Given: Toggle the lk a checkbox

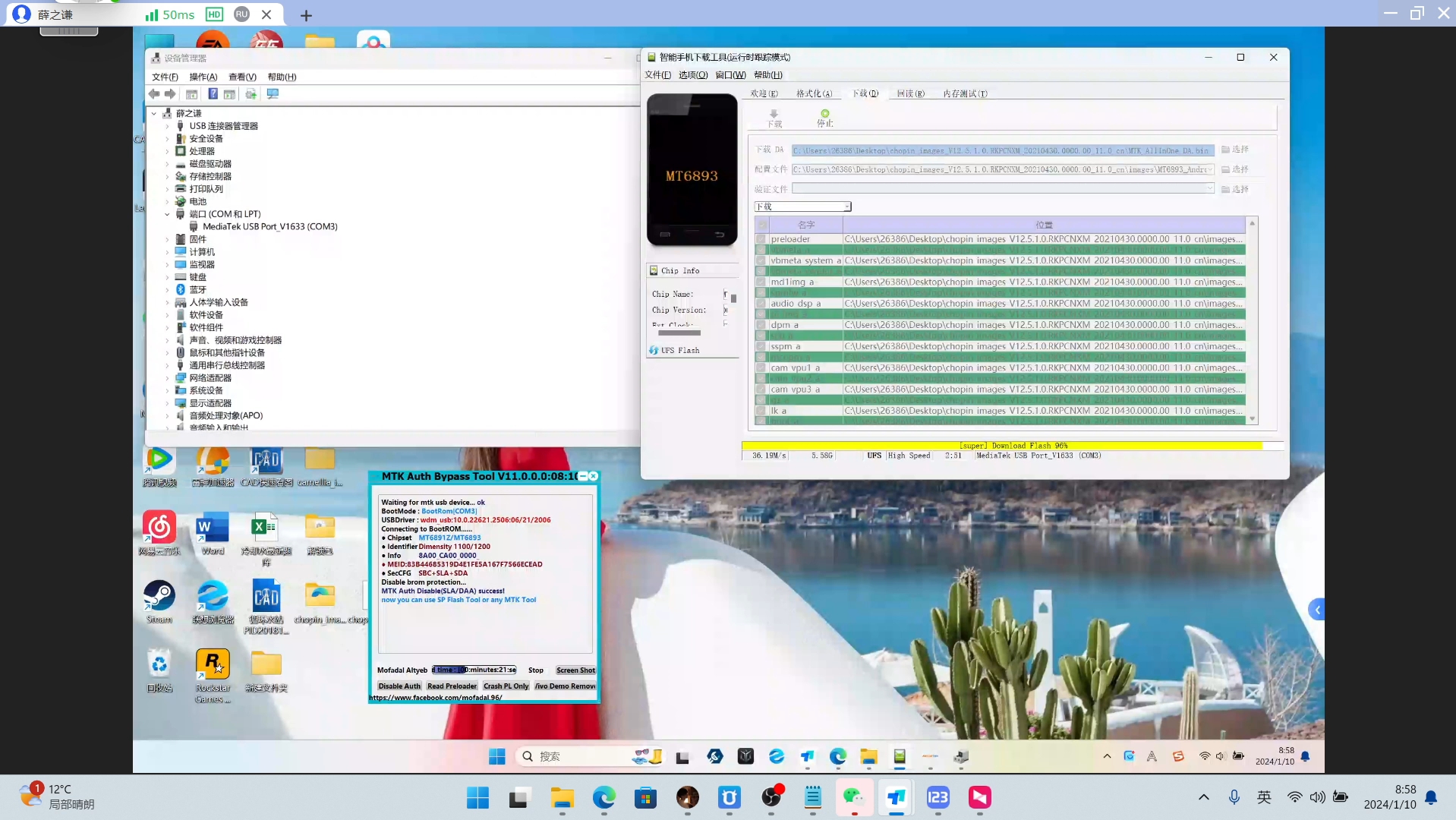Looking at the screenshot, I should 761,411.
